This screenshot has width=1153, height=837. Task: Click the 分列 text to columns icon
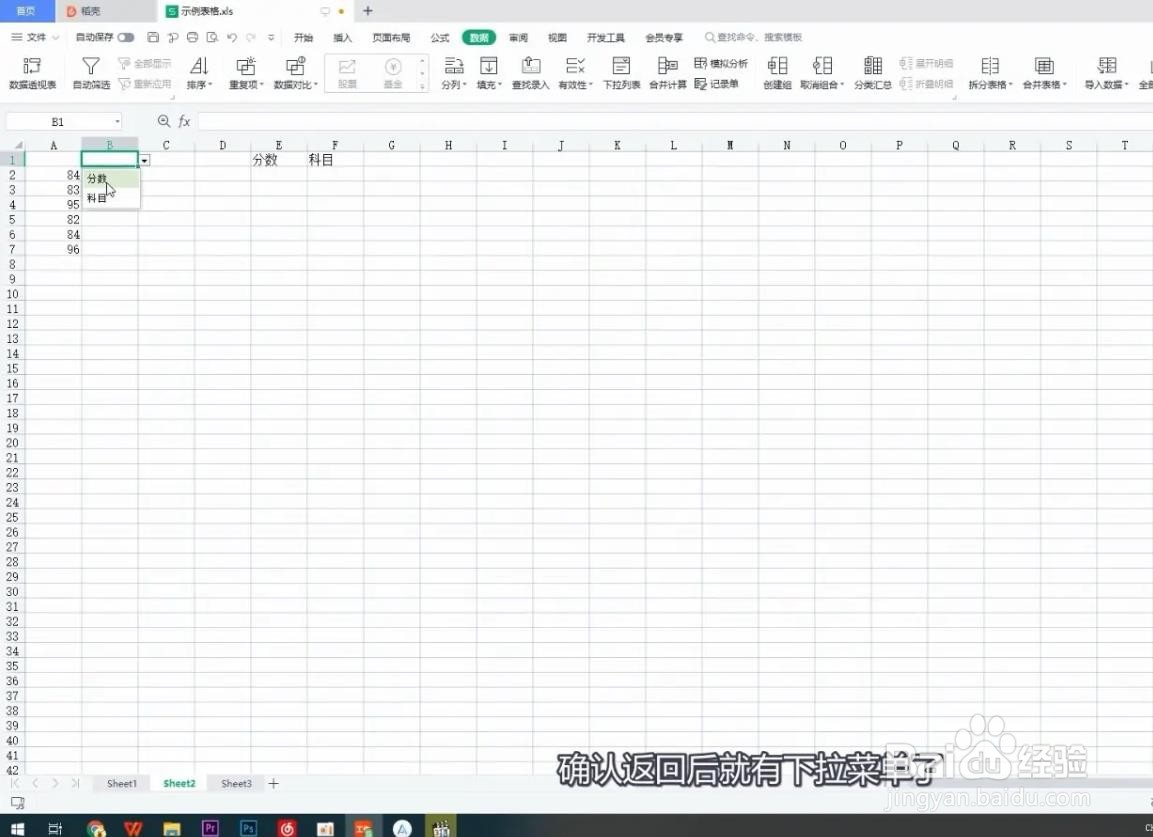[x=454, y=66]
